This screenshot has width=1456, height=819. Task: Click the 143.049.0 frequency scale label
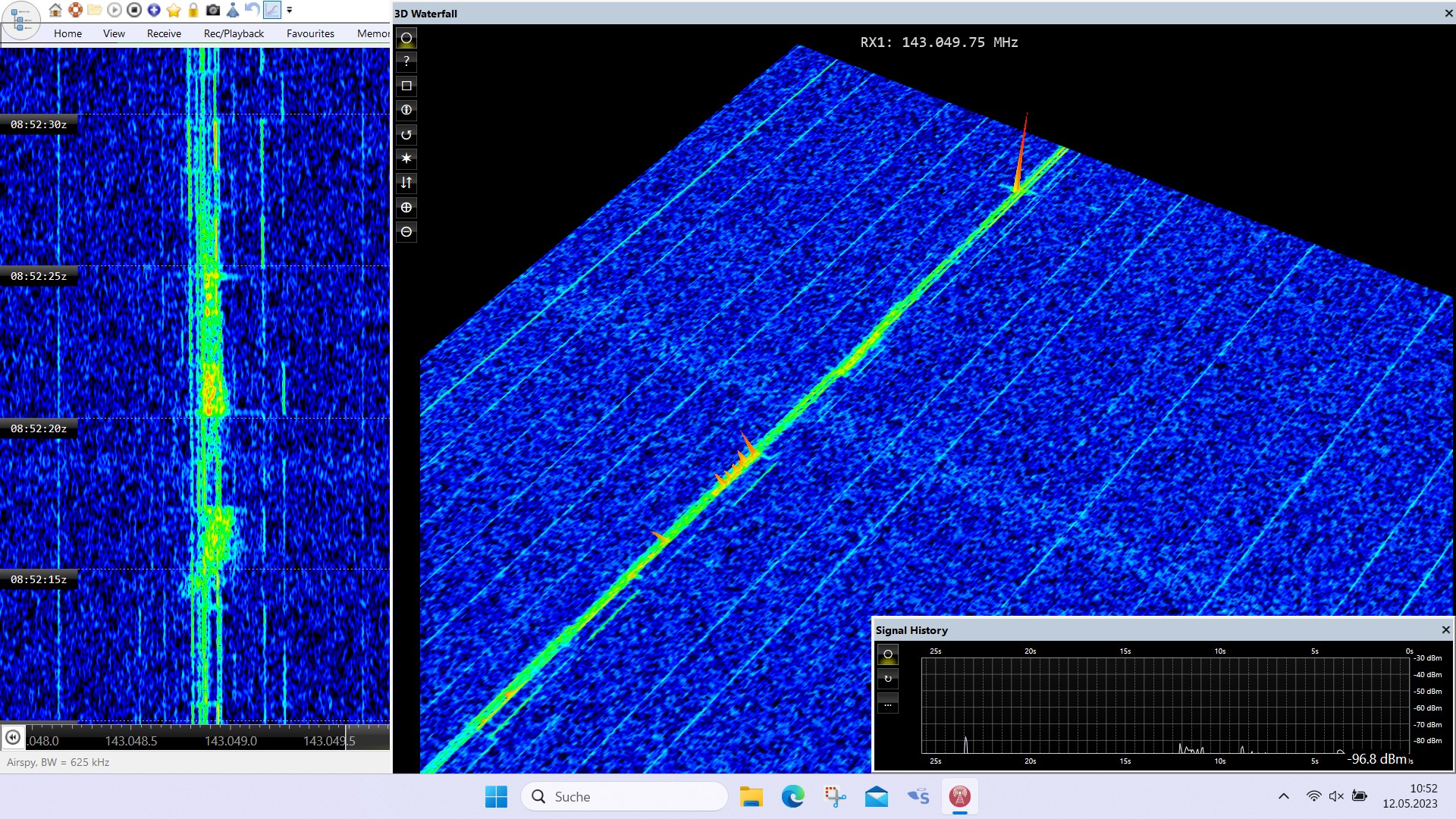click(x=231, y=741)
